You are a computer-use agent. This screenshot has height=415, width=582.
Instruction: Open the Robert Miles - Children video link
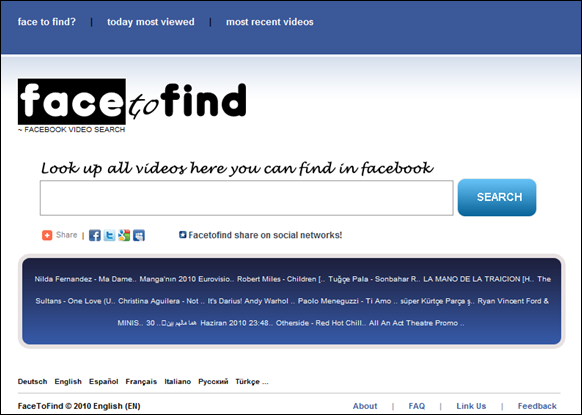pos(281,279)
